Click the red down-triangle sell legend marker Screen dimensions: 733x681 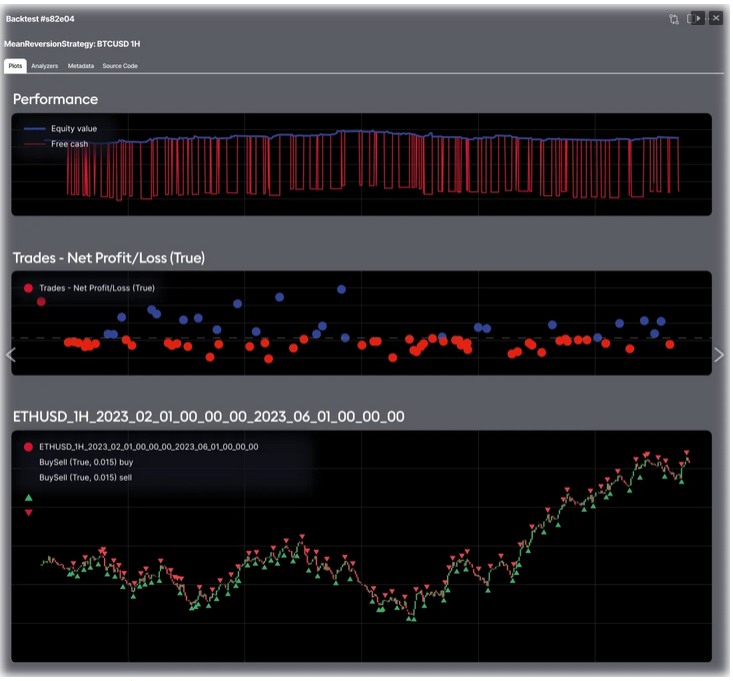click(x=28, y=513)
